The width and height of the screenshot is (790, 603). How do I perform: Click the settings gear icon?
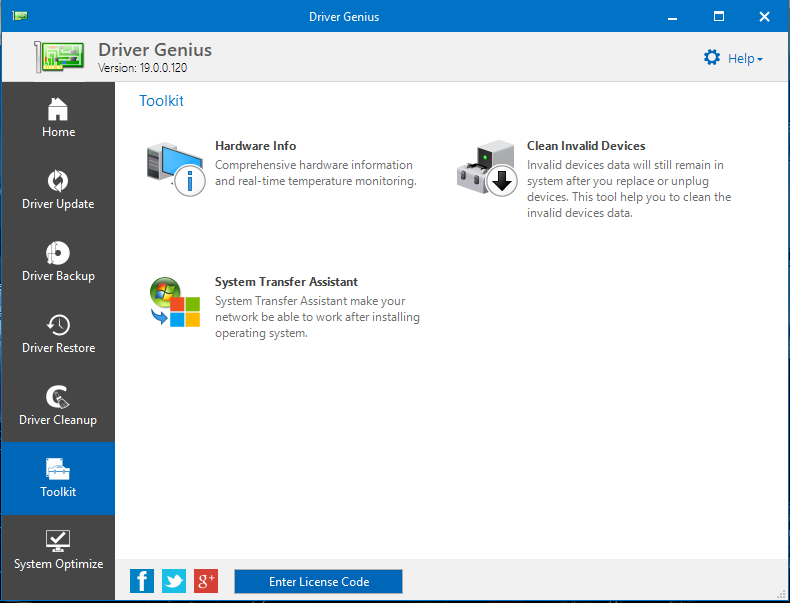pyautogui.click(x=711, y=57)
